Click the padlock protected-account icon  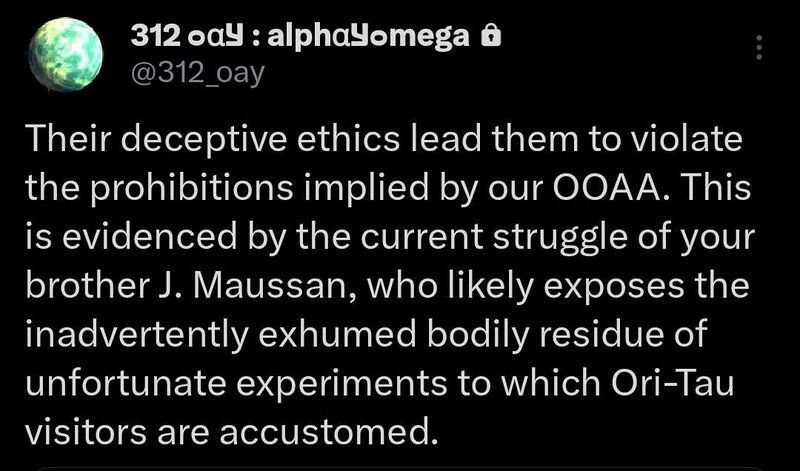[491, 37]
